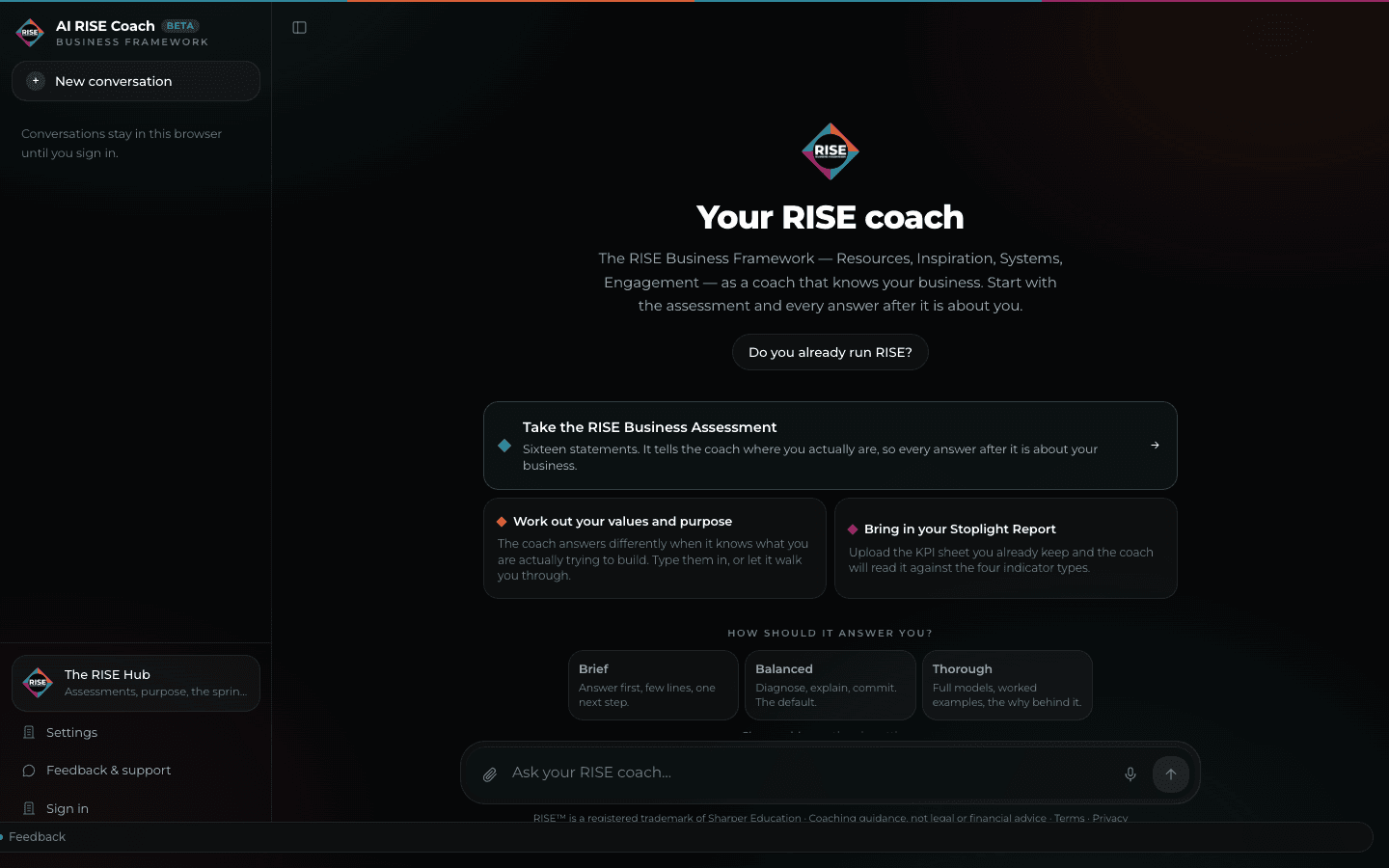
Task: Open the bottom Feedback bar
Action: click(686, 837)
